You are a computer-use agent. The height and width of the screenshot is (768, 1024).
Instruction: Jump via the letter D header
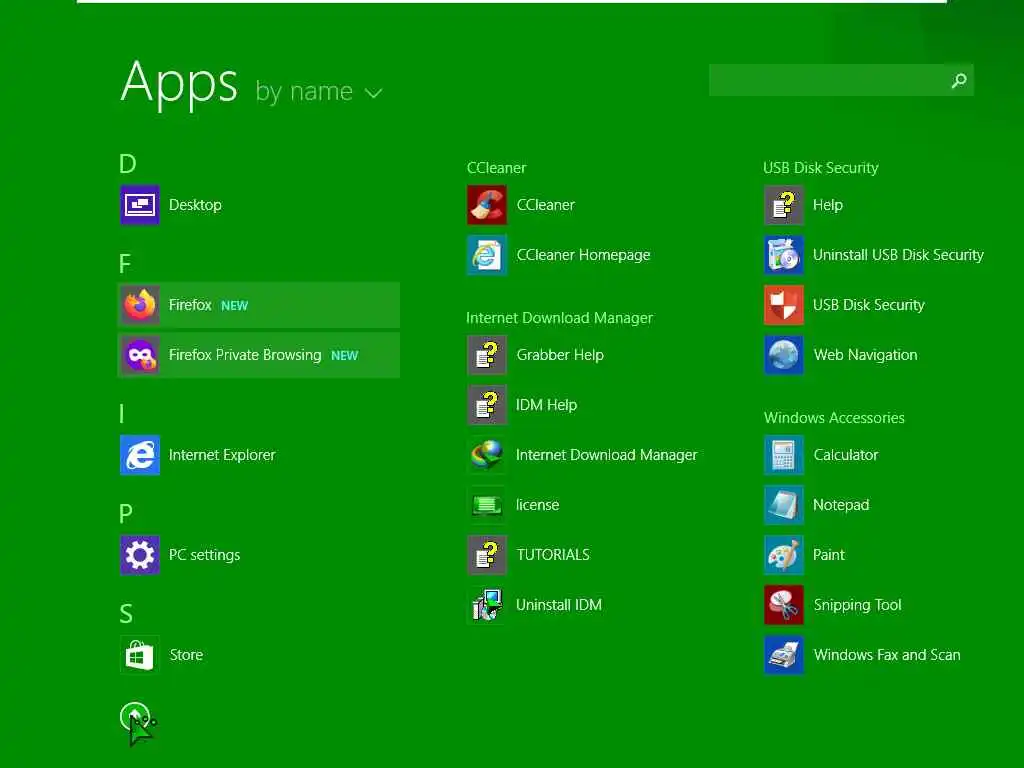click(127, 163)
